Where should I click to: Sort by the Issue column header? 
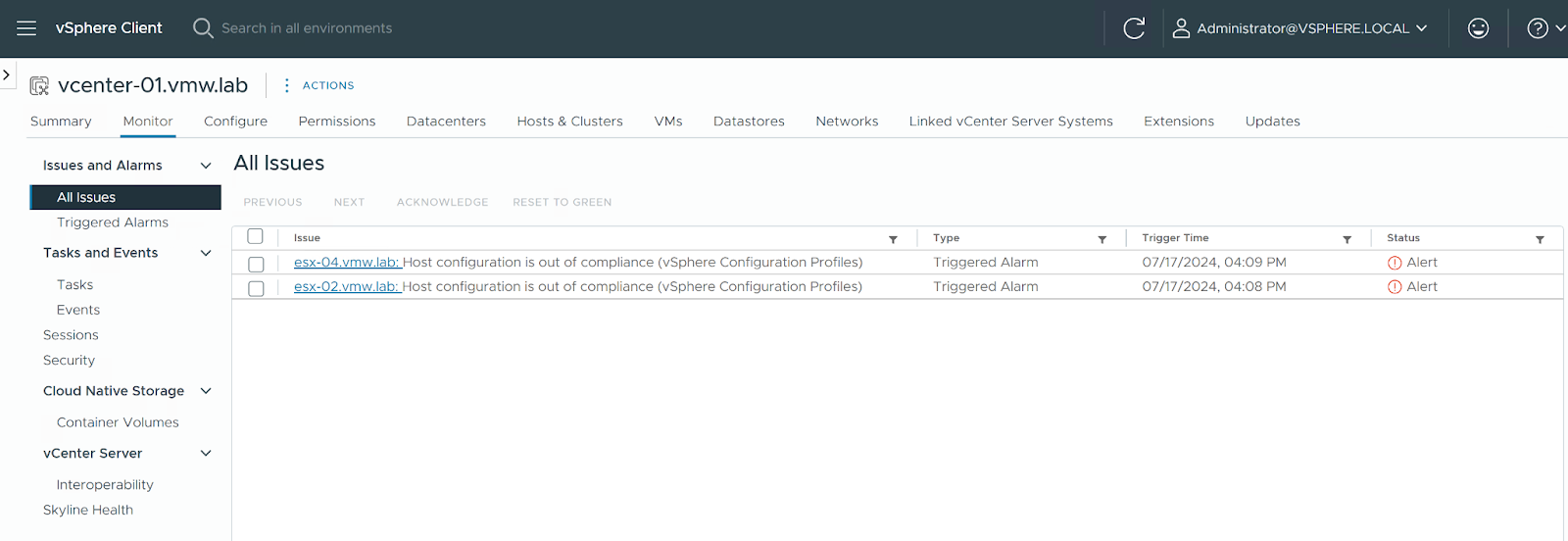(307, 238)
